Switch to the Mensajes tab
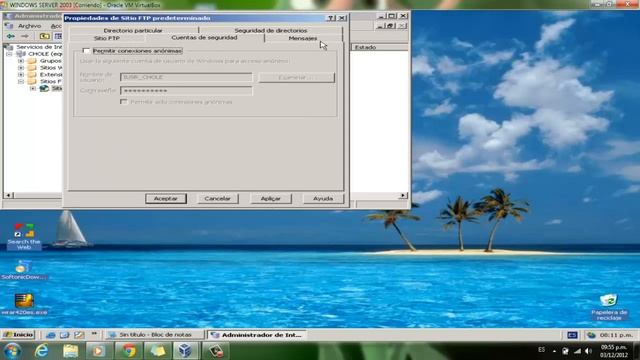This screenshot has height=360, width=640. [x=303, y=38]
